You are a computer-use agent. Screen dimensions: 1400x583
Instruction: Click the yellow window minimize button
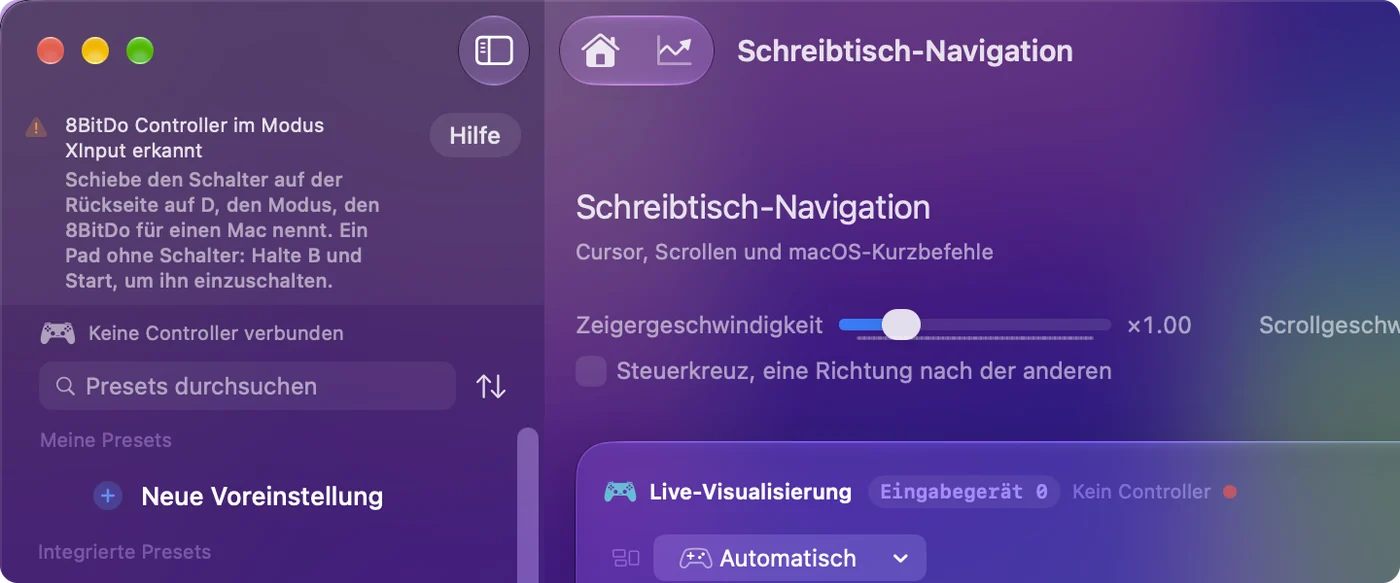tap(95, 51)
